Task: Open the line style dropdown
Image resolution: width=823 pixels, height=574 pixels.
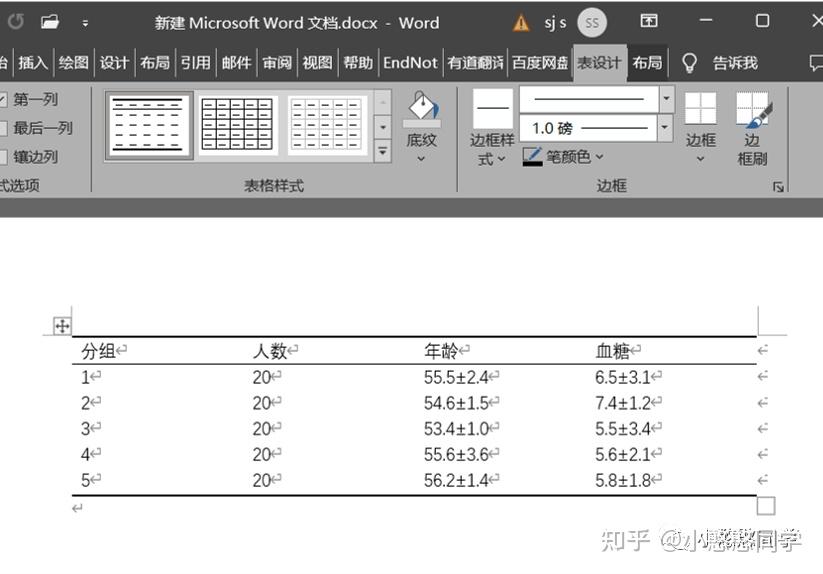Action: click(667, 99)
